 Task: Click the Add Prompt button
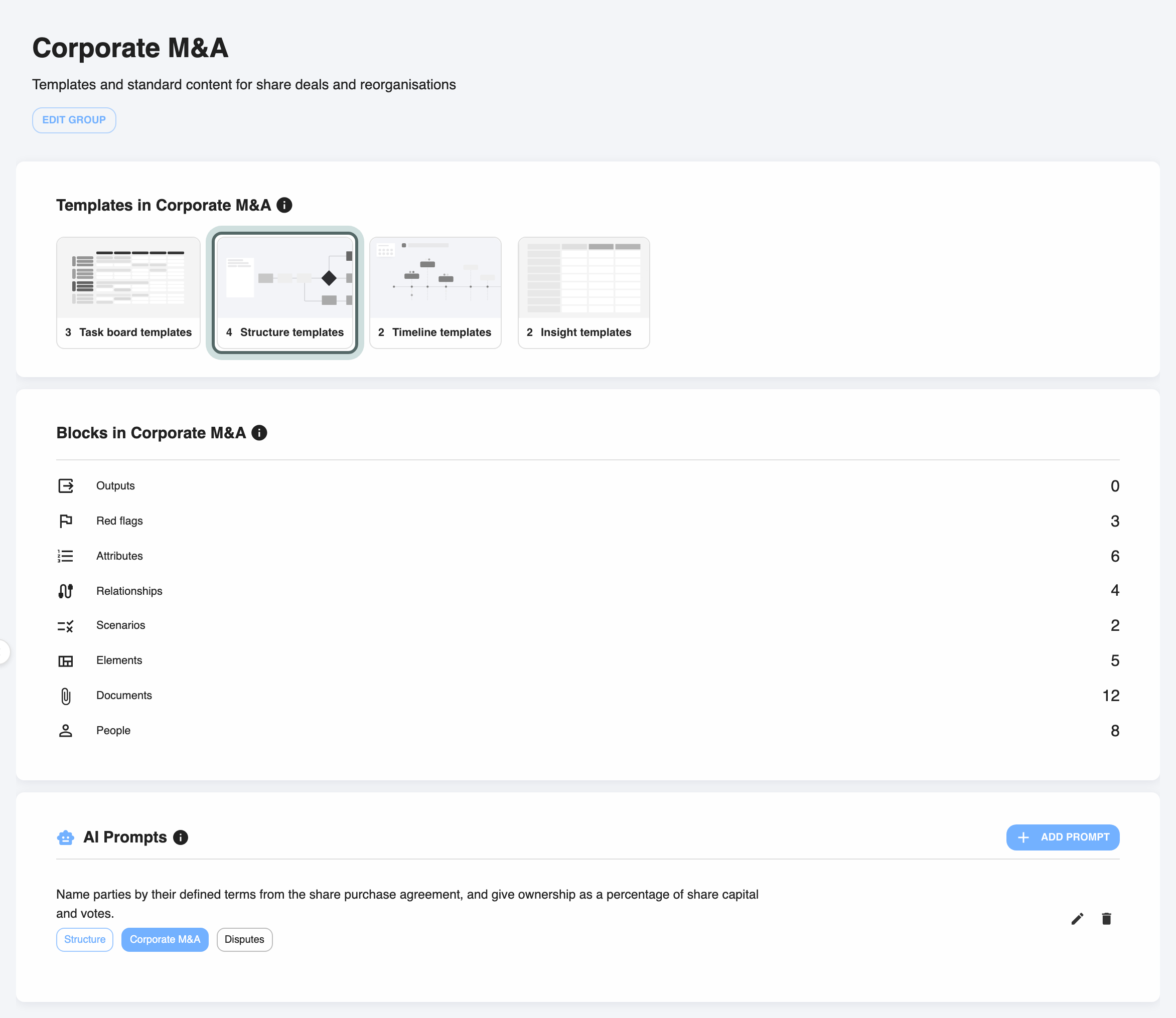pyautogui.click(x=1062, y=837)
